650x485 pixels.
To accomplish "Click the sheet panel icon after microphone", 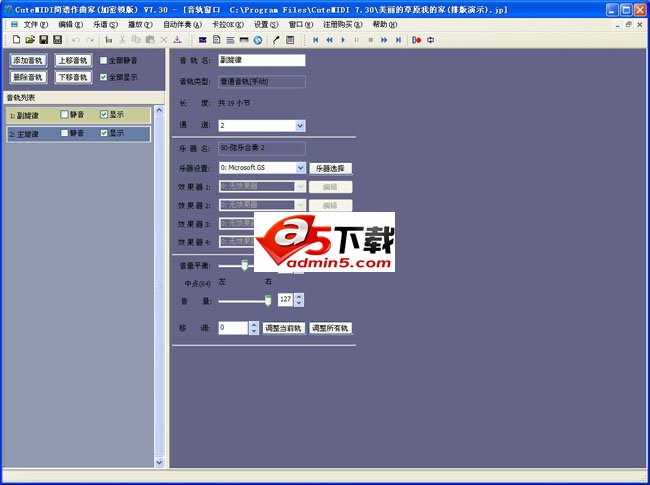I will pos(290,40).
